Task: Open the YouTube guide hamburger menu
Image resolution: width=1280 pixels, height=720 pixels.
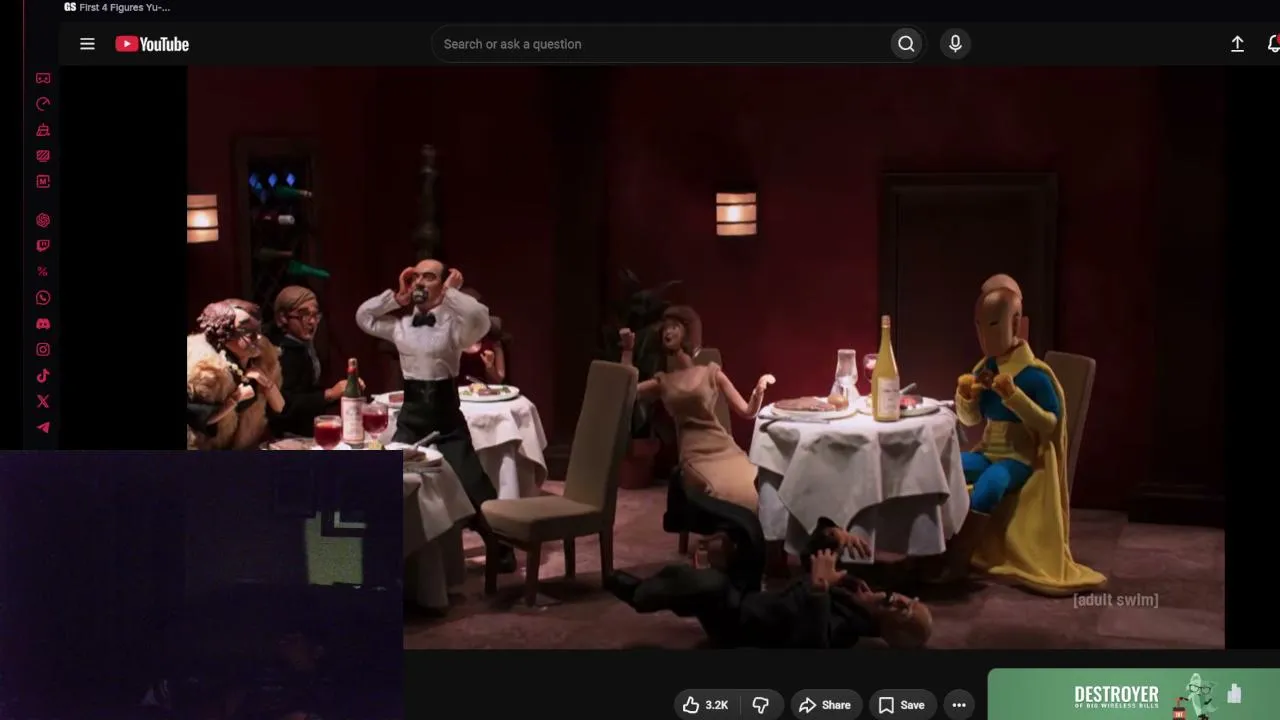Action: coord(87,44)
